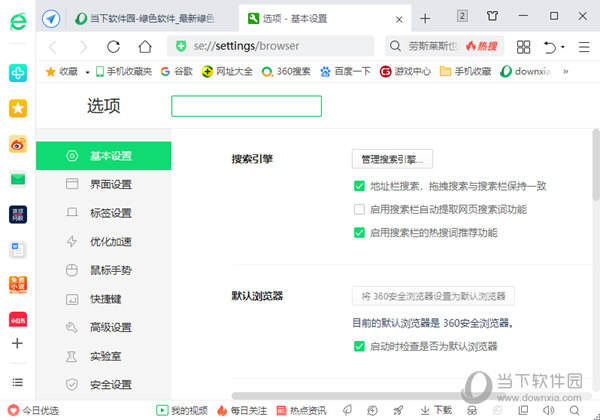Open a new tab with plus button

click(425, 18)
